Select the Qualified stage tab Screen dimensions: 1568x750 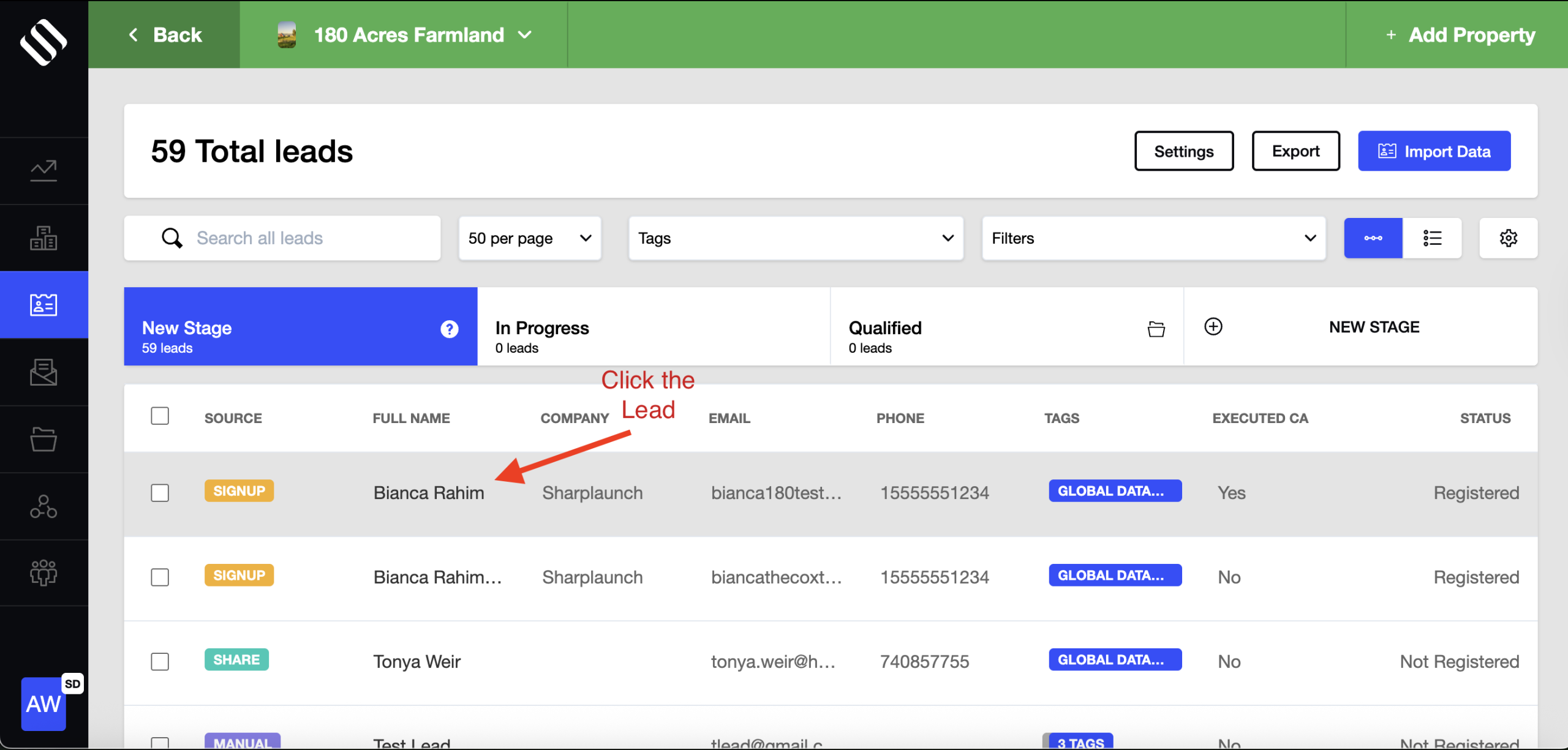click(1007, 327)
